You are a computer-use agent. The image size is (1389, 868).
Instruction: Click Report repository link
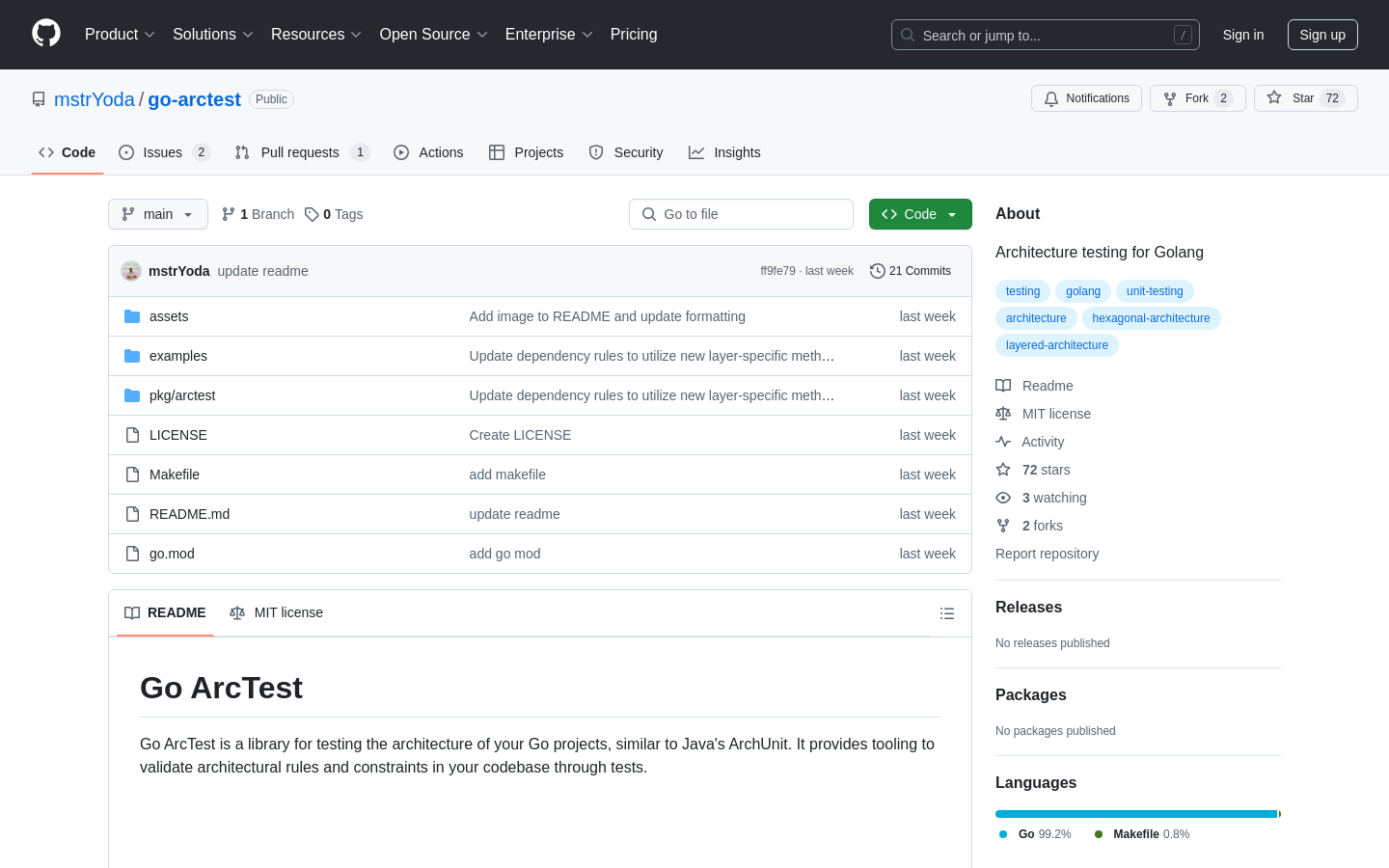coord(1047,554)
